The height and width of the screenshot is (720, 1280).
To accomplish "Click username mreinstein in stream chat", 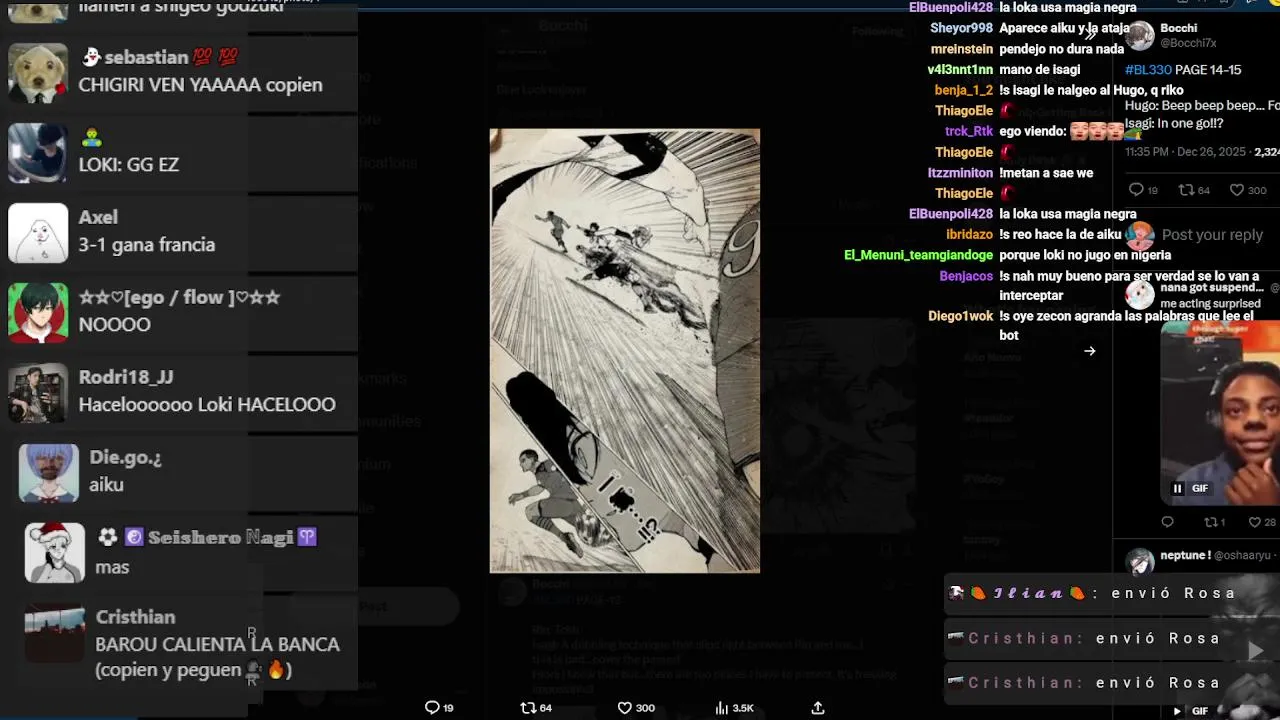I will click(x=962, y=49).
